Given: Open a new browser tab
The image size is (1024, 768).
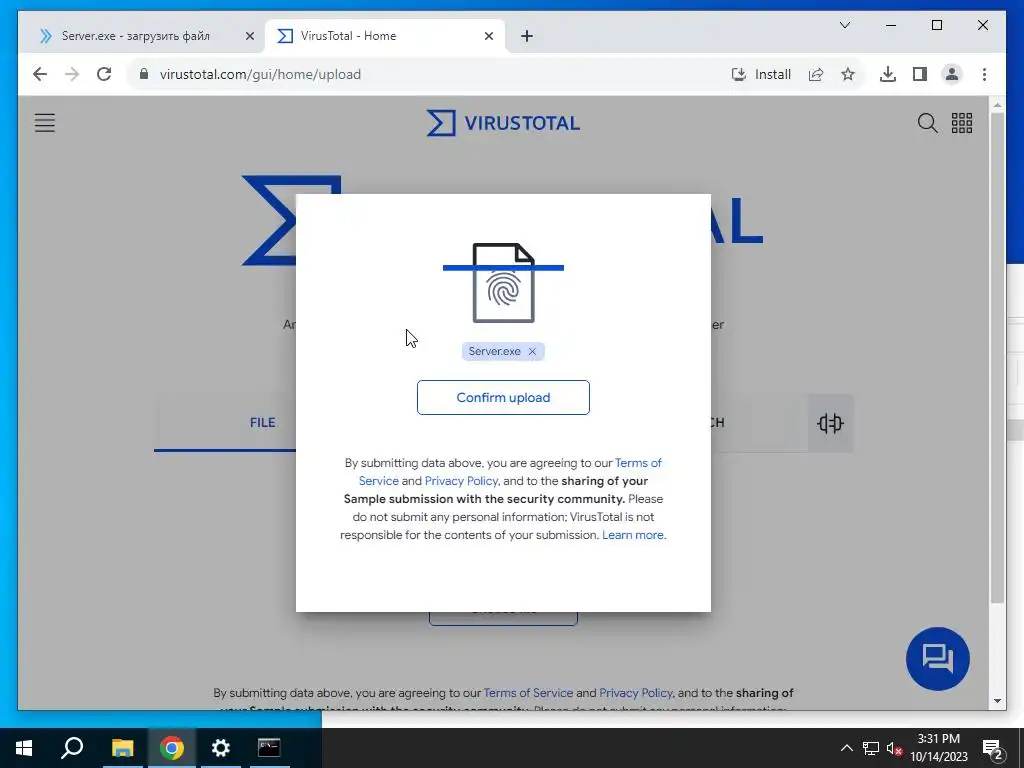Looking at the screenshot, I should point(527,36).
